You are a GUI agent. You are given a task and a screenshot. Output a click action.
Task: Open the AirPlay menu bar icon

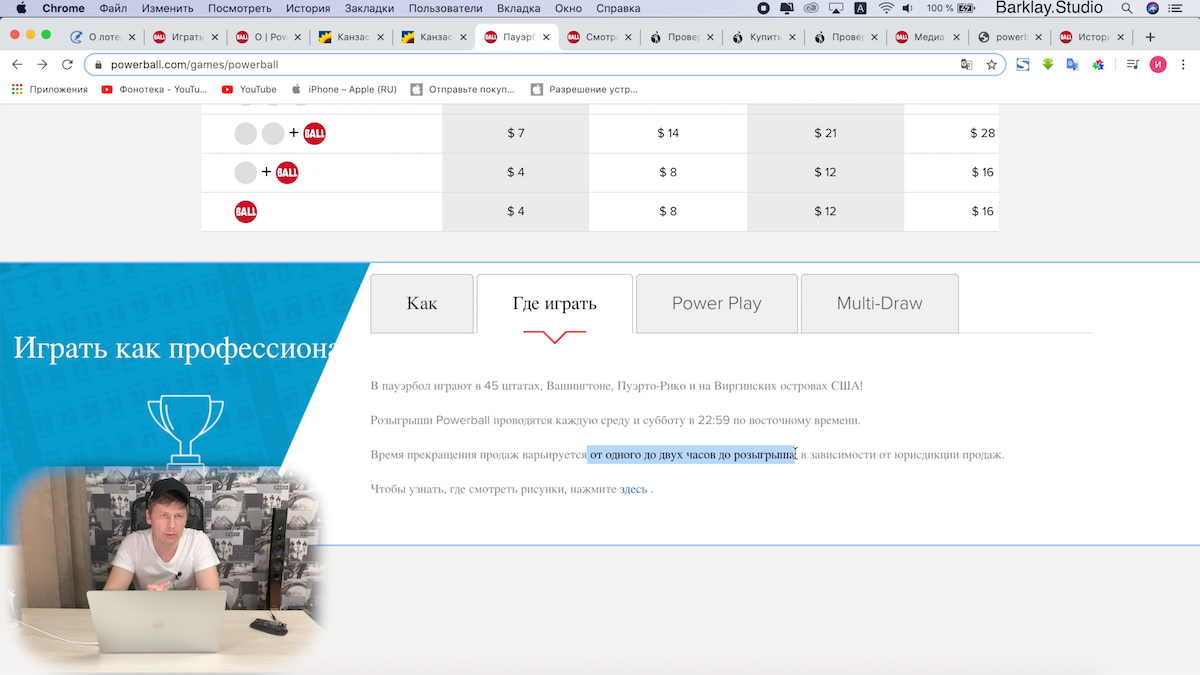[836, 8]
